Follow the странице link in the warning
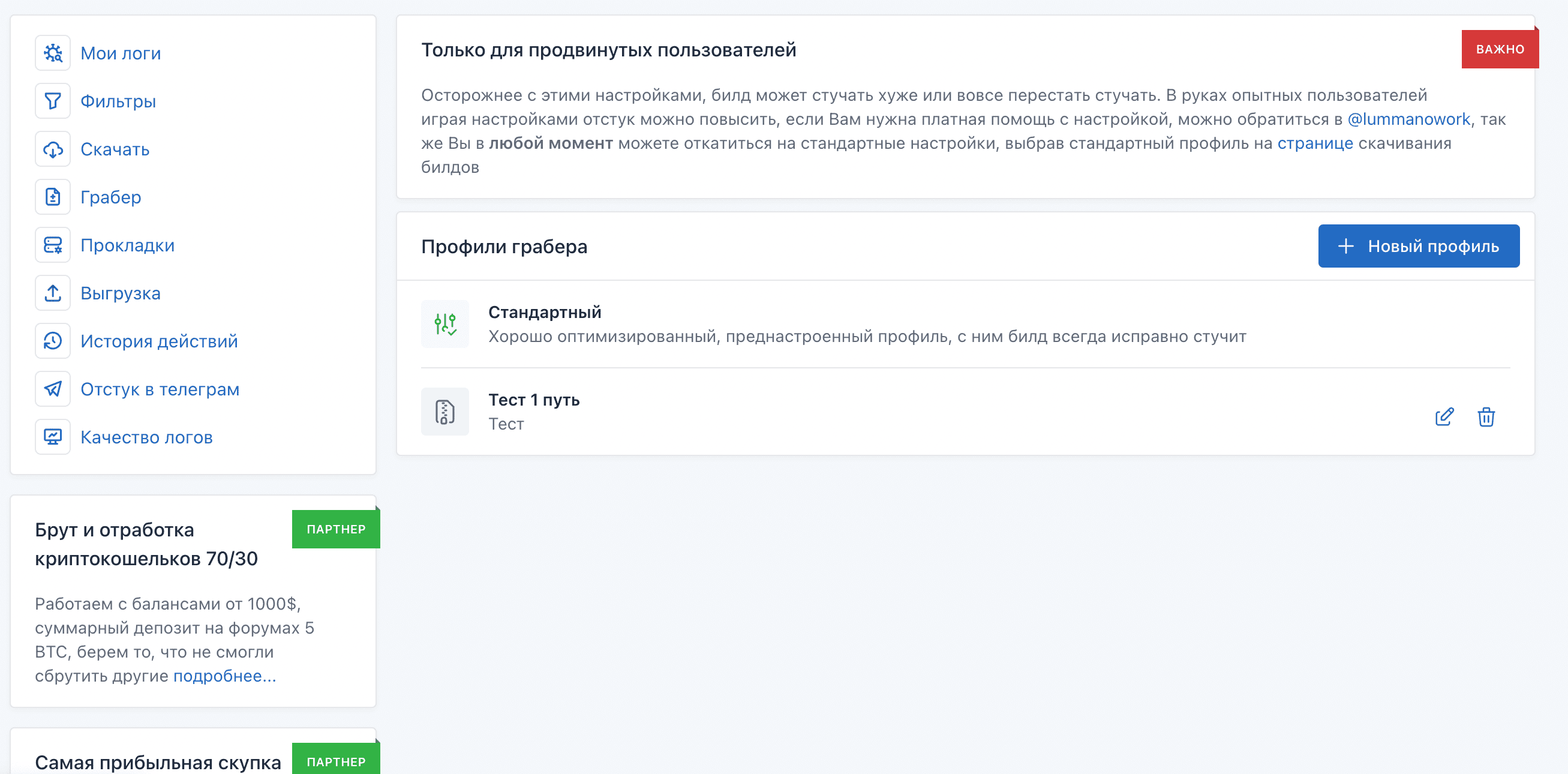Screen dimensions: 1568x774 [x=1315, y=144]
